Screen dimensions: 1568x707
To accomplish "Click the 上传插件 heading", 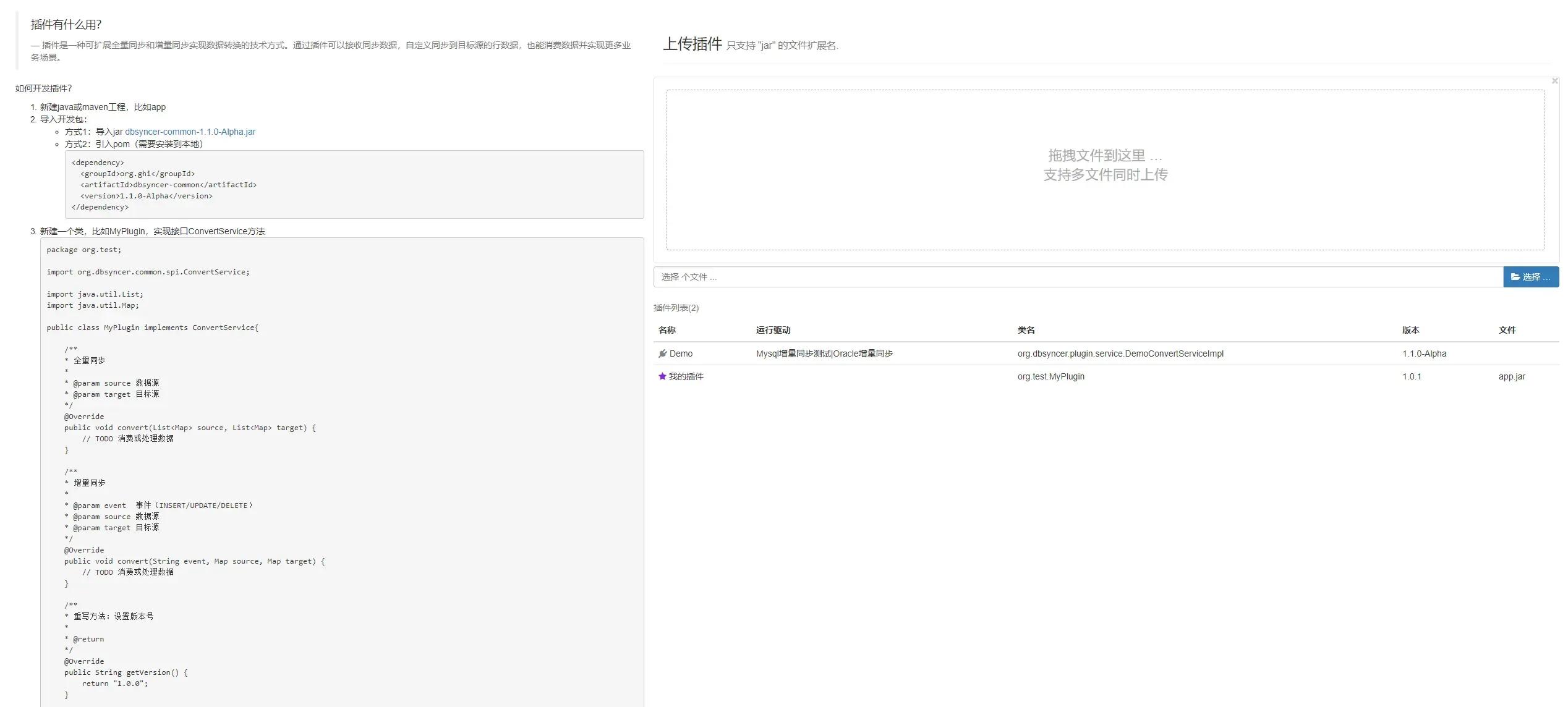I will (x=692, y=44).
